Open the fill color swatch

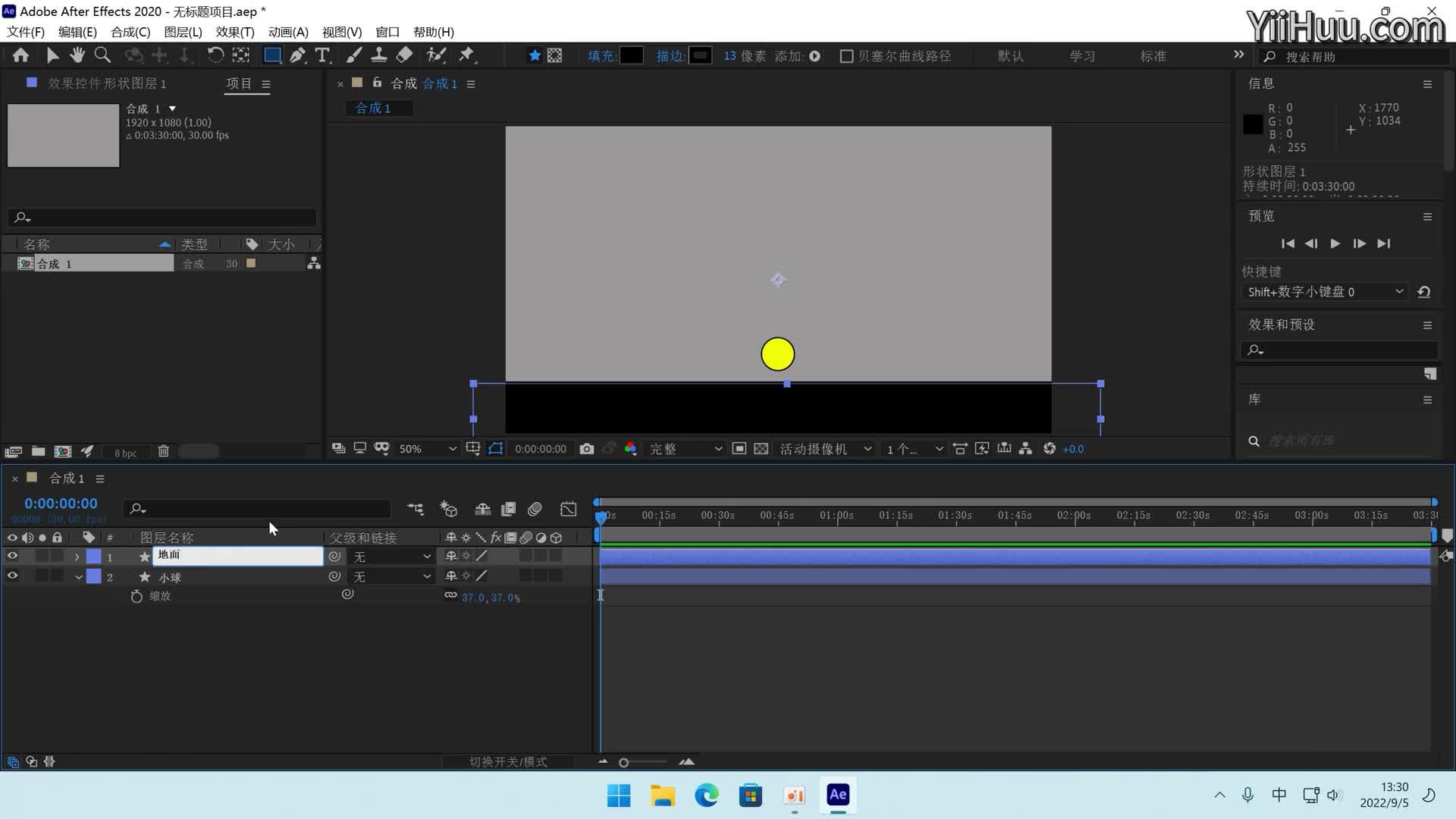(x=631, y=55)
